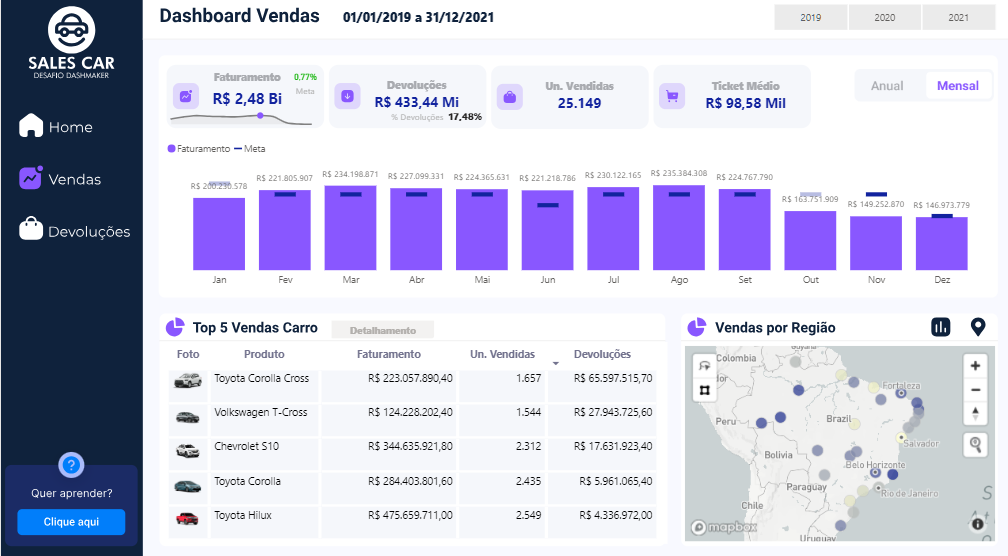Zoom in on the map
Viewport: 1008px width, 556px height.
(975, 366)
